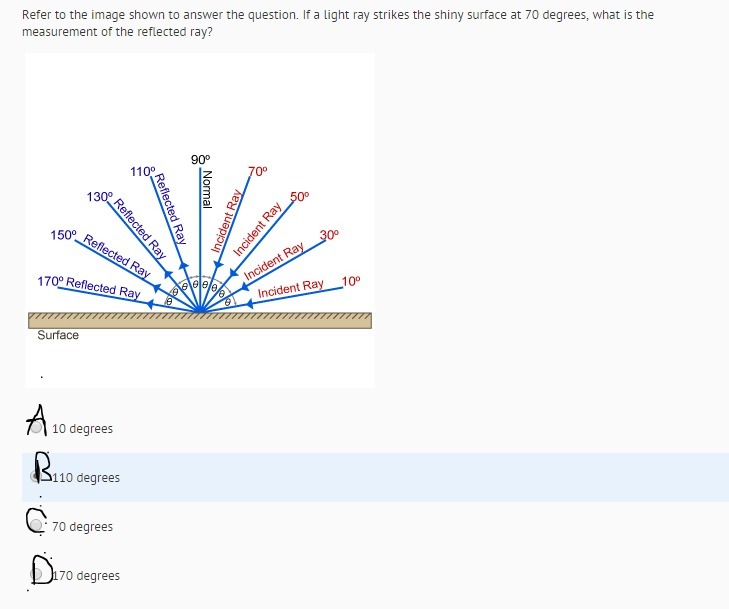Viewport: 729px width, 609px height.
Task: Click the 'Surface' label under diagram
Action: pos(58,335)
